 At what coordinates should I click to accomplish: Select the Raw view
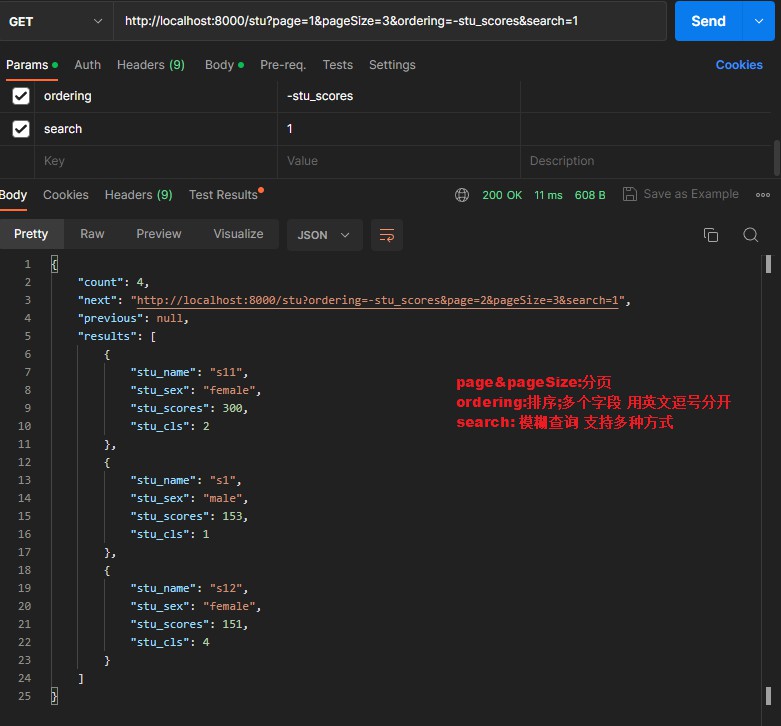92,234
